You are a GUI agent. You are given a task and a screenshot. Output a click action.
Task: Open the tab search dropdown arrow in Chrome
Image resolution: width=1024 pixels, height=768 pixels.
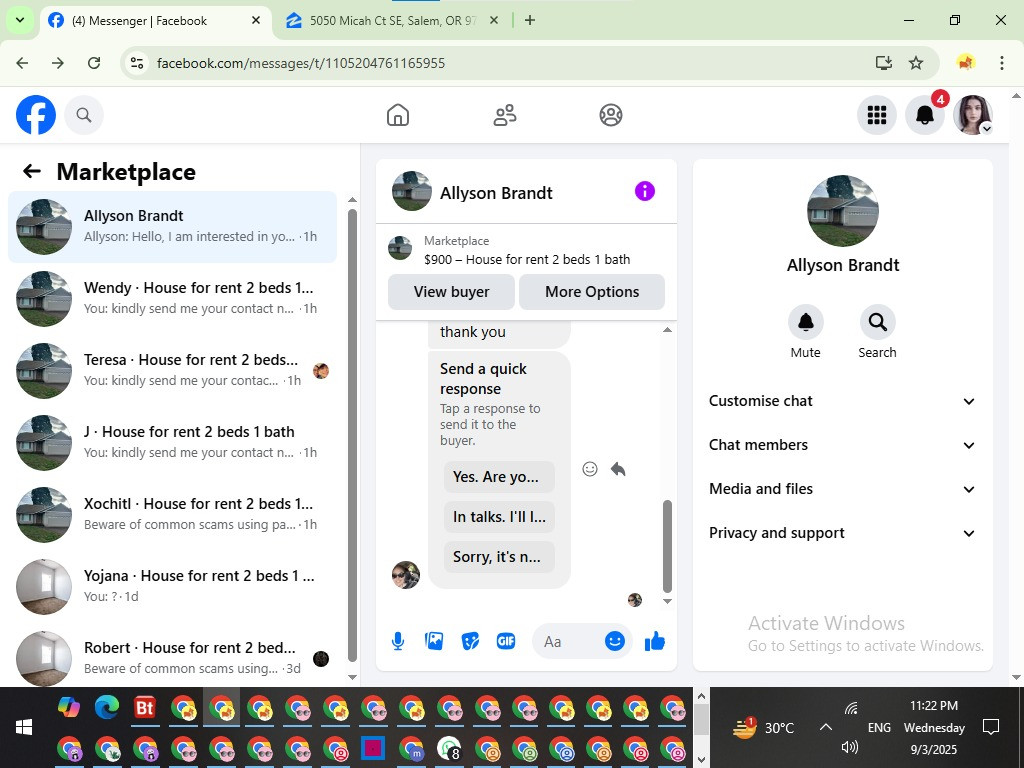(x=20, y=20)
